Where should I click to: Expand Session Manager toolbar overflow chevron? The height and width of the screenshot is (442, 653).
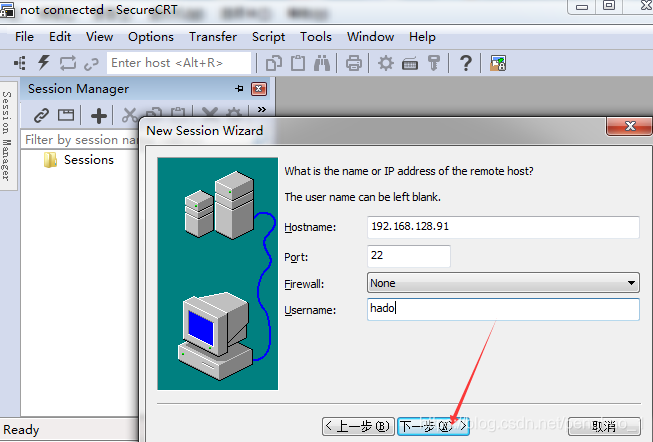click(x=262, y=110)
